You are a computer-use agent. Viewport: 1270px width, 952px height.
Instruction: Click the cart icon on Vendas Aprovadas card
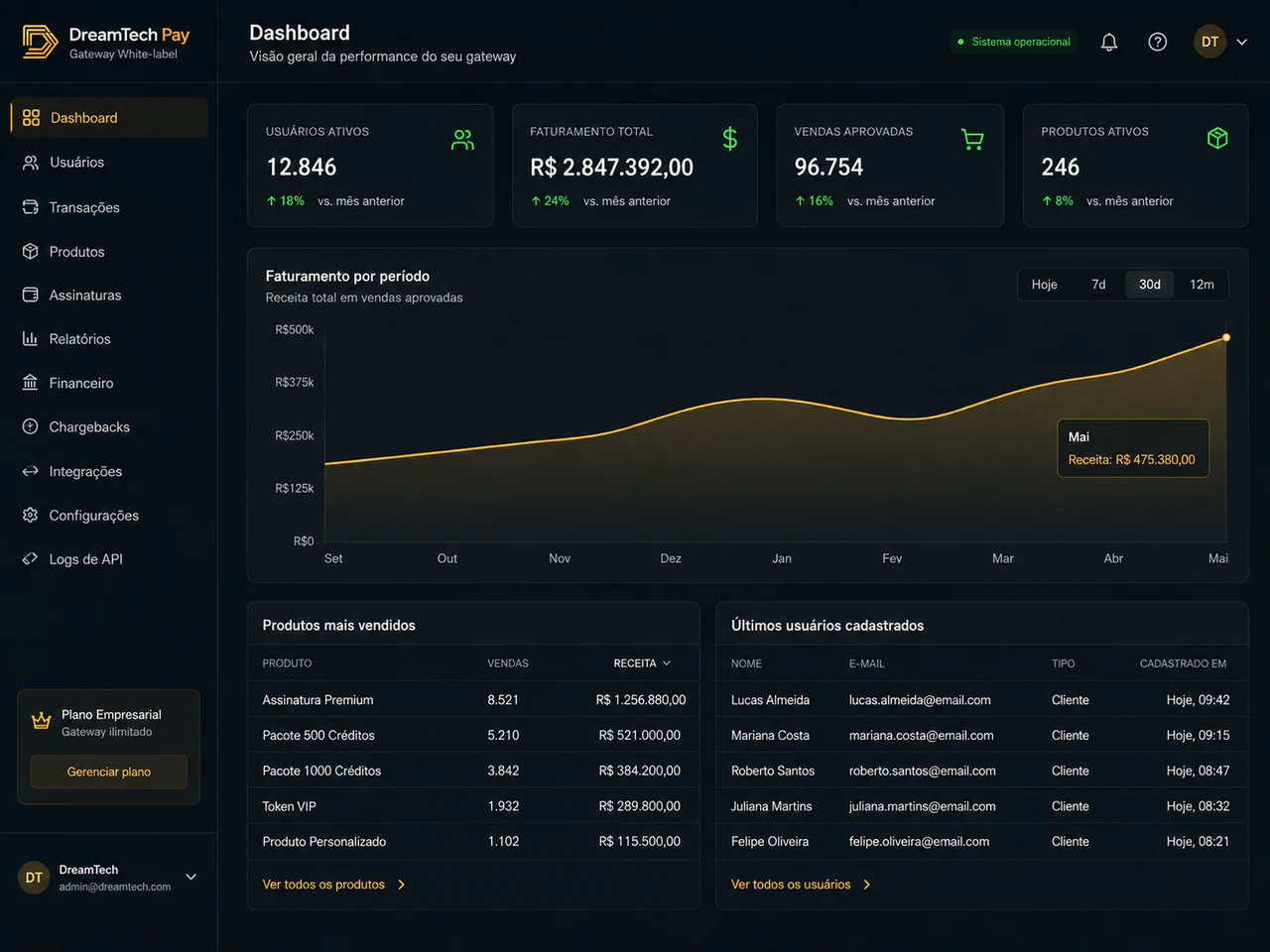(x=972, y=140)
